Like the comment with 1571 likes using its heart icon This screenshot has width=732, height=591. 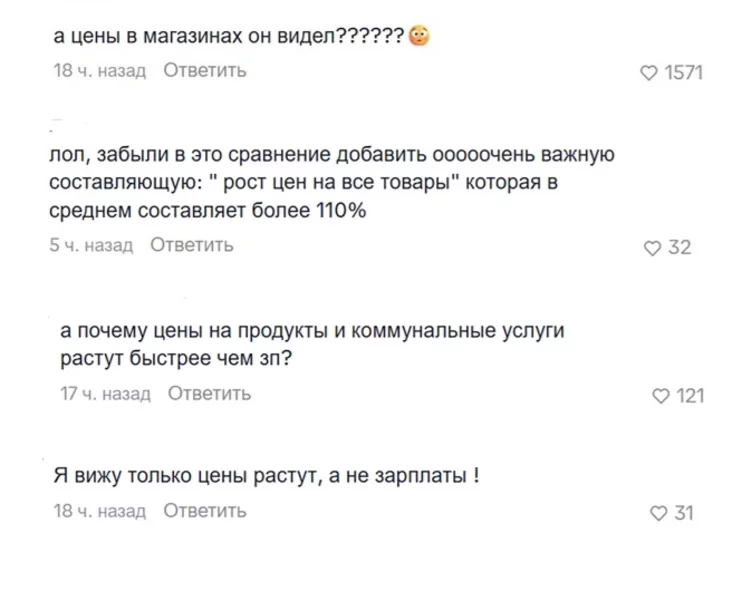(x=649, y=73)
